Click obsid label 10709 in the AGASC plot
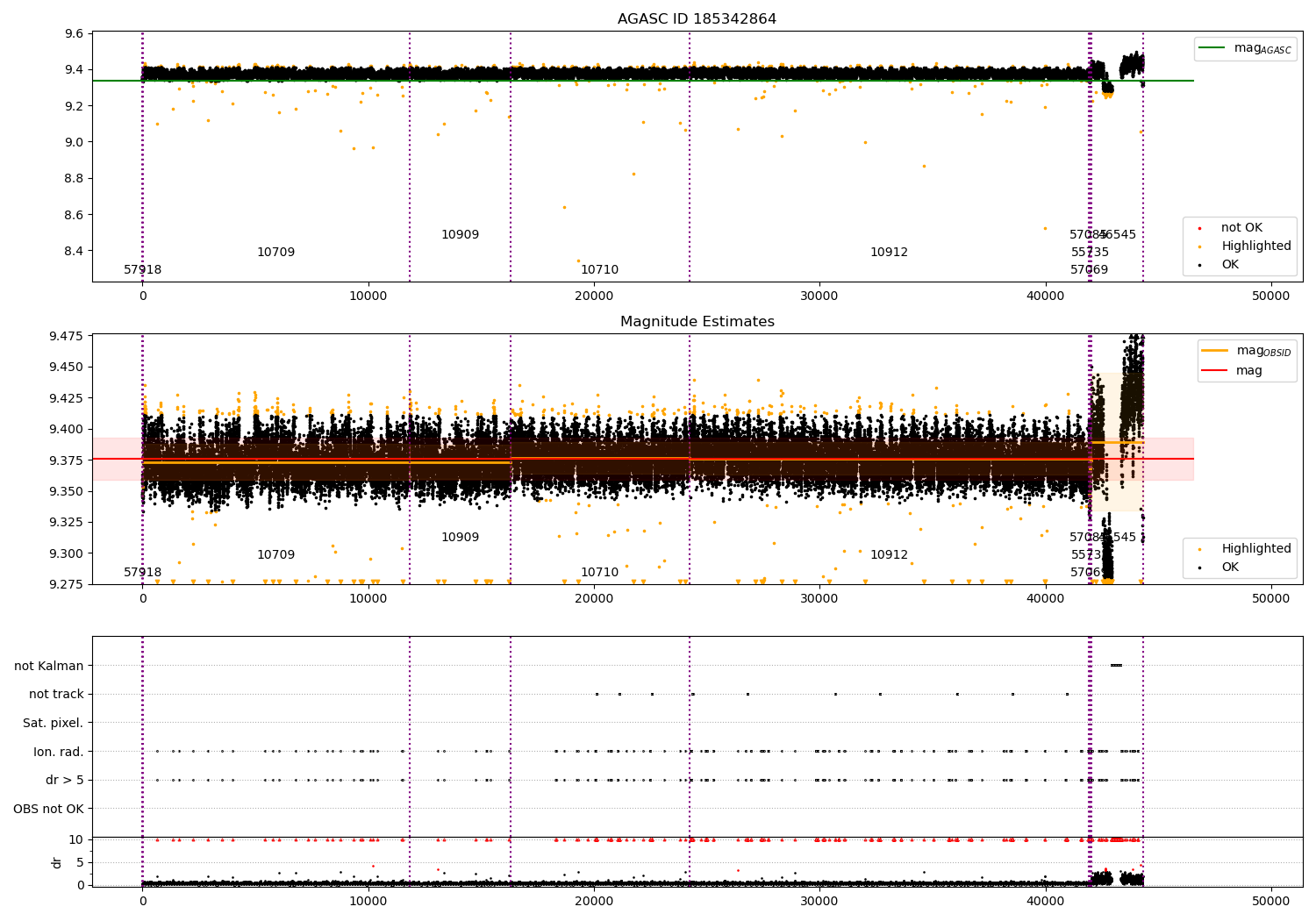Screen dimensions: 1316x921 [x=275, y=253]
